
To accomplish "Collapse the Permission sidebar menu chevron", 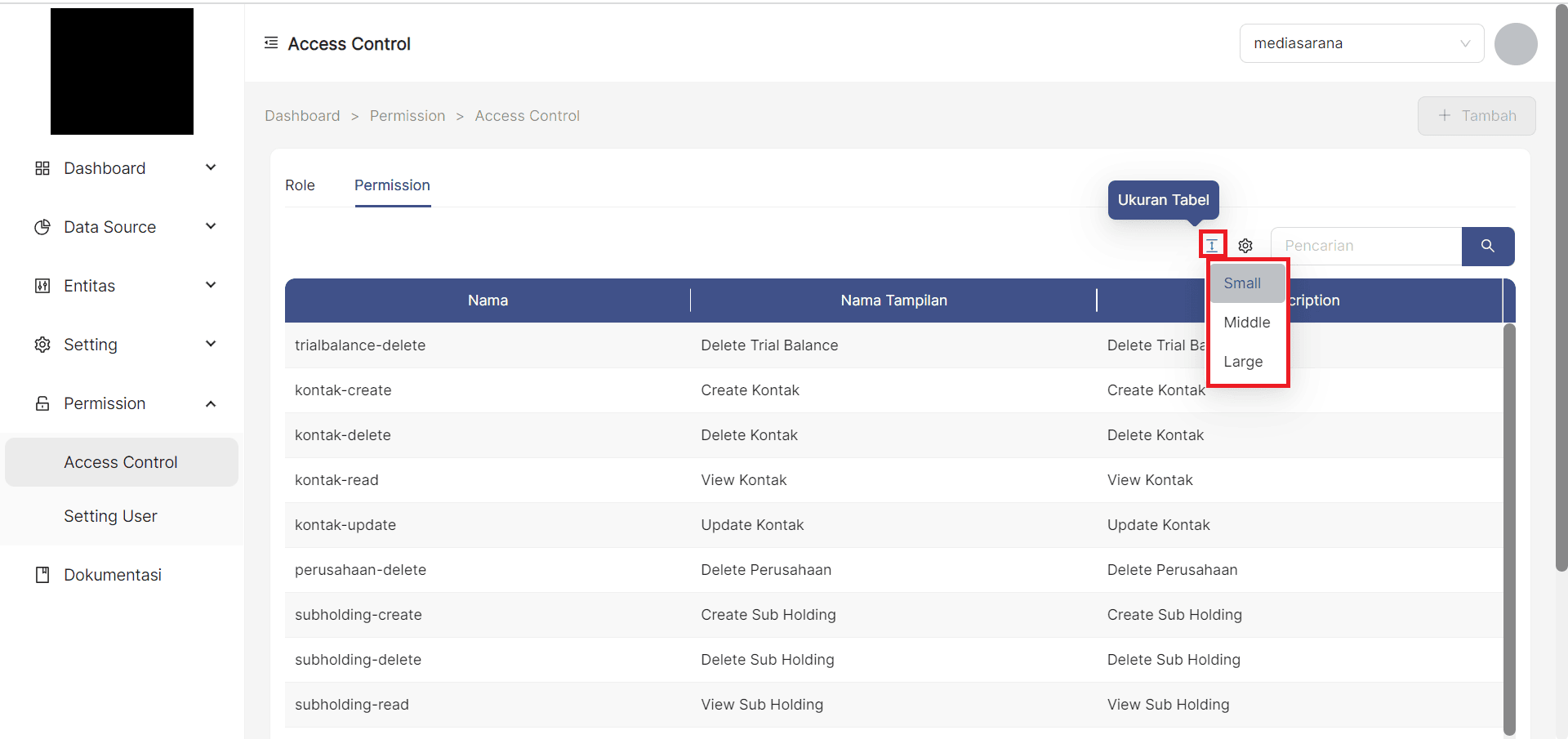I will tap(211, 403).
